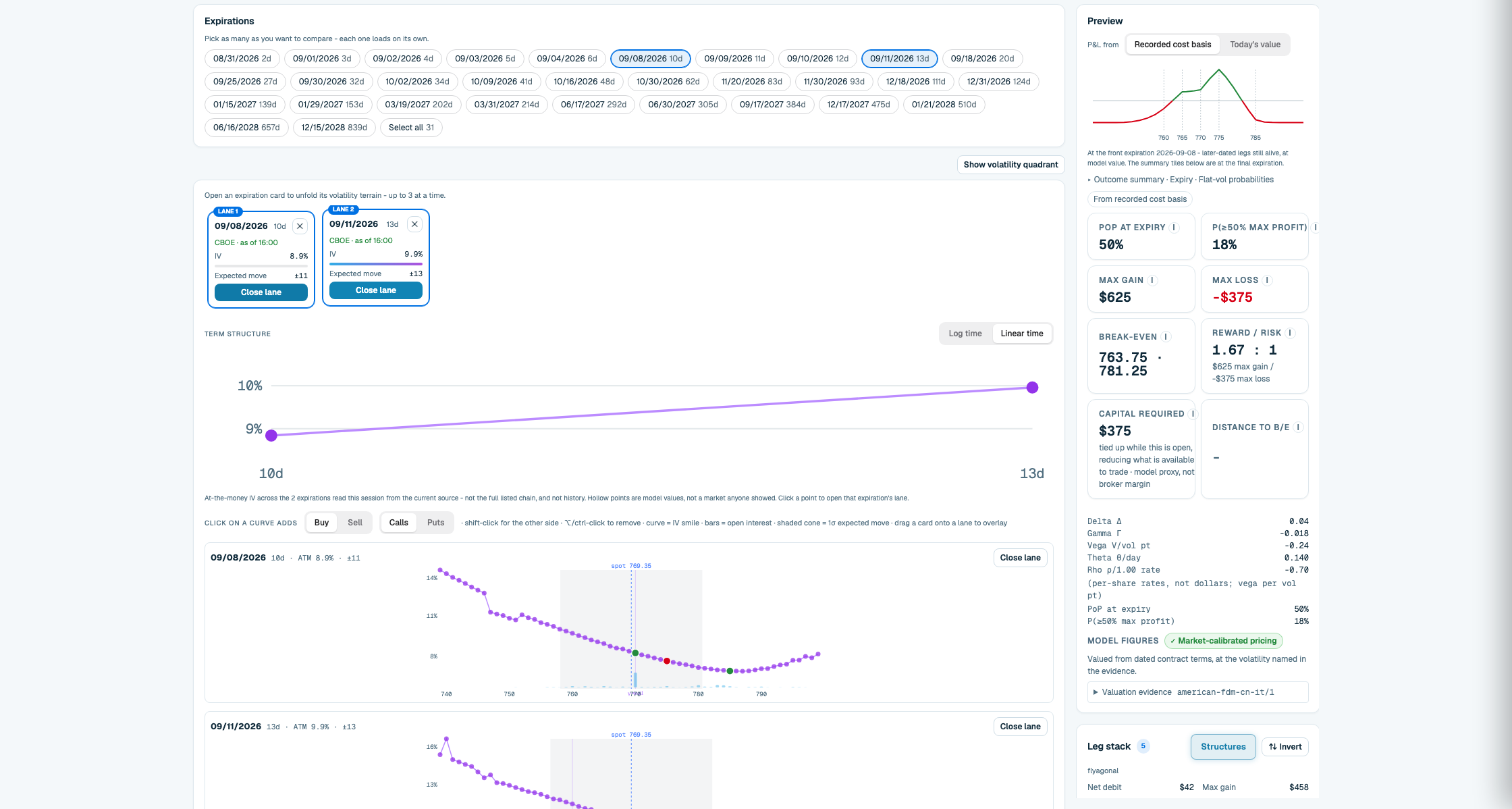
Task: Open info icon next to REWARD / RISK
Action: tap(1290, 333)
